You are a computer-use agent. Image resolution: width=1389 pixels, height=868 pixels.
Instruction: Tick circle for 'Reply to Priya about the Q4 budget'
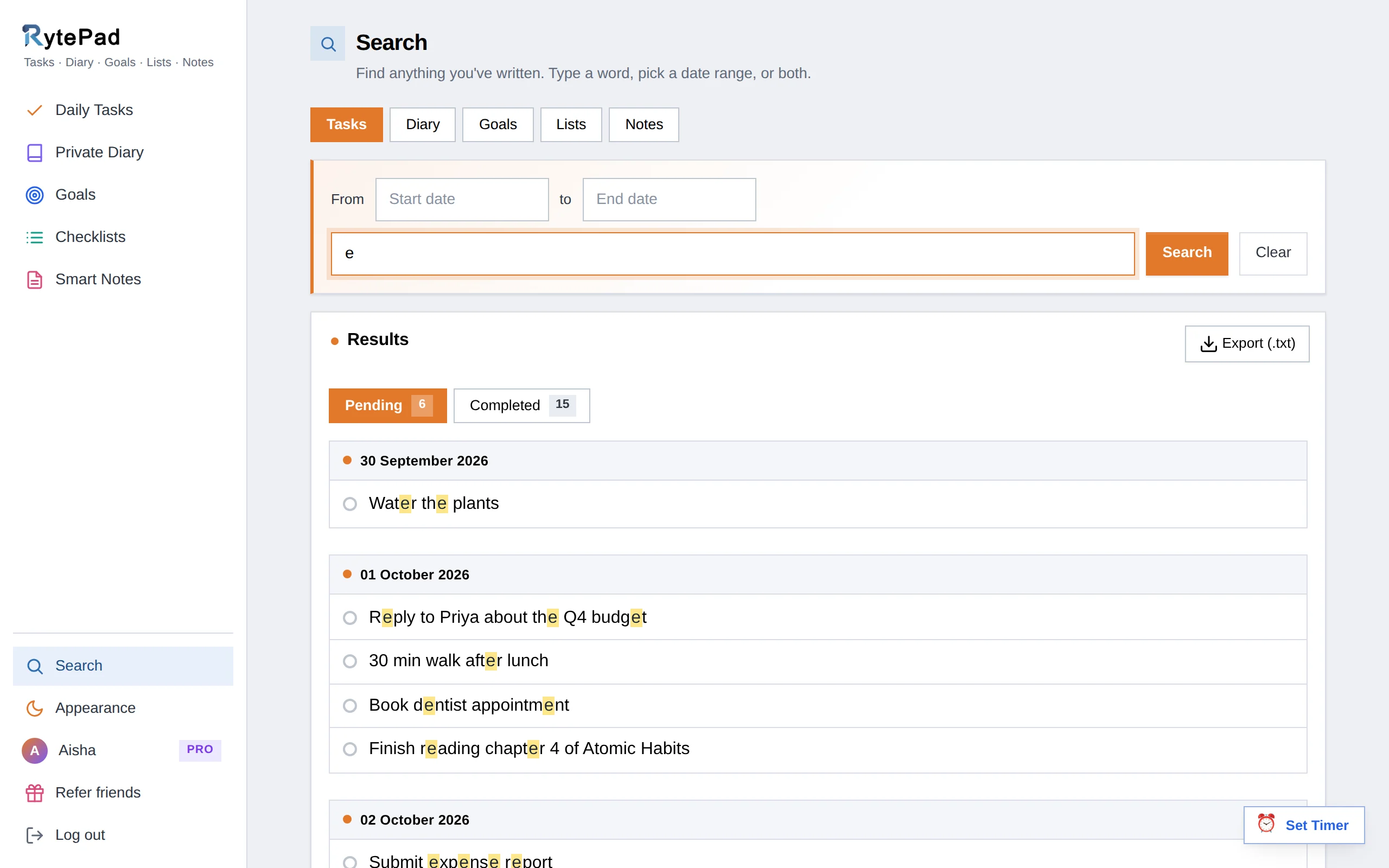point(349,618)
